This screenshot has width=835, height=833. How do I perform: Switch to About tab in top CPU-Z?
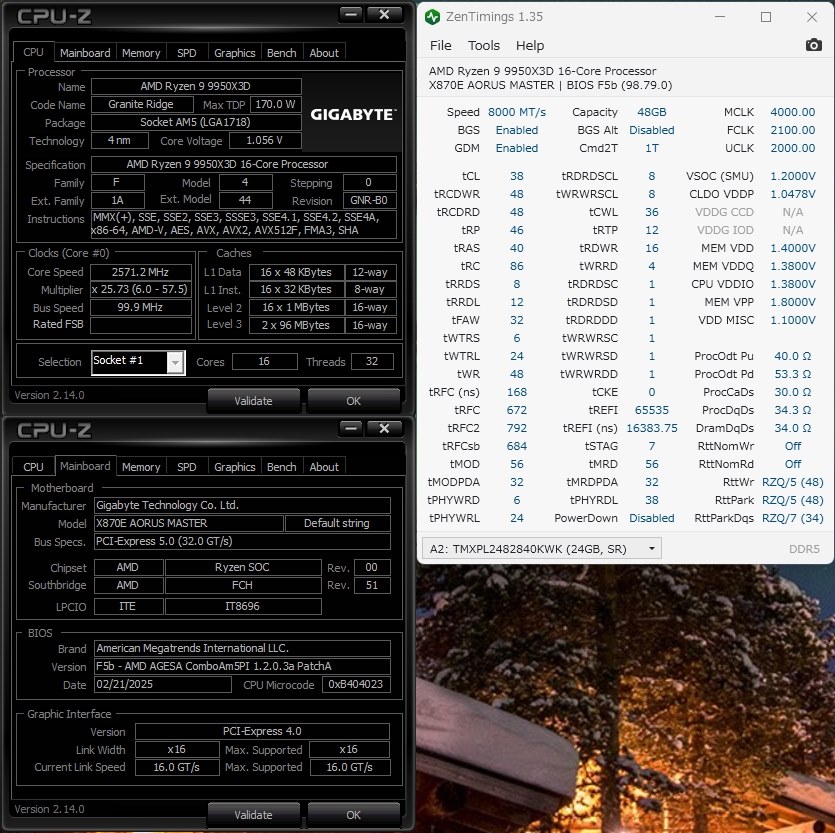pos(324,53)
